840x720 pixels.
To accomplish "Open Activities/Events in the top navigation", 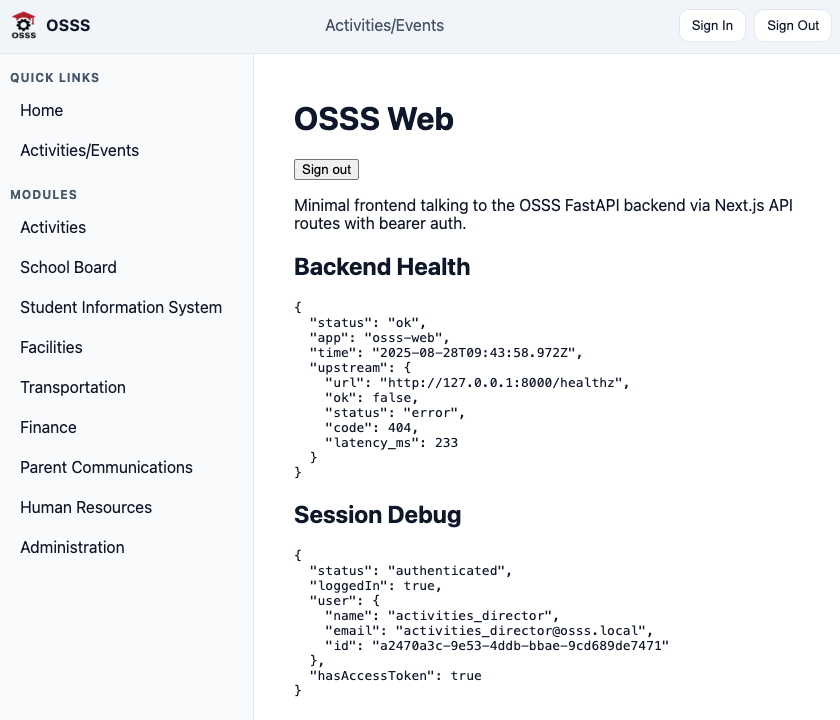I will 384,25.
